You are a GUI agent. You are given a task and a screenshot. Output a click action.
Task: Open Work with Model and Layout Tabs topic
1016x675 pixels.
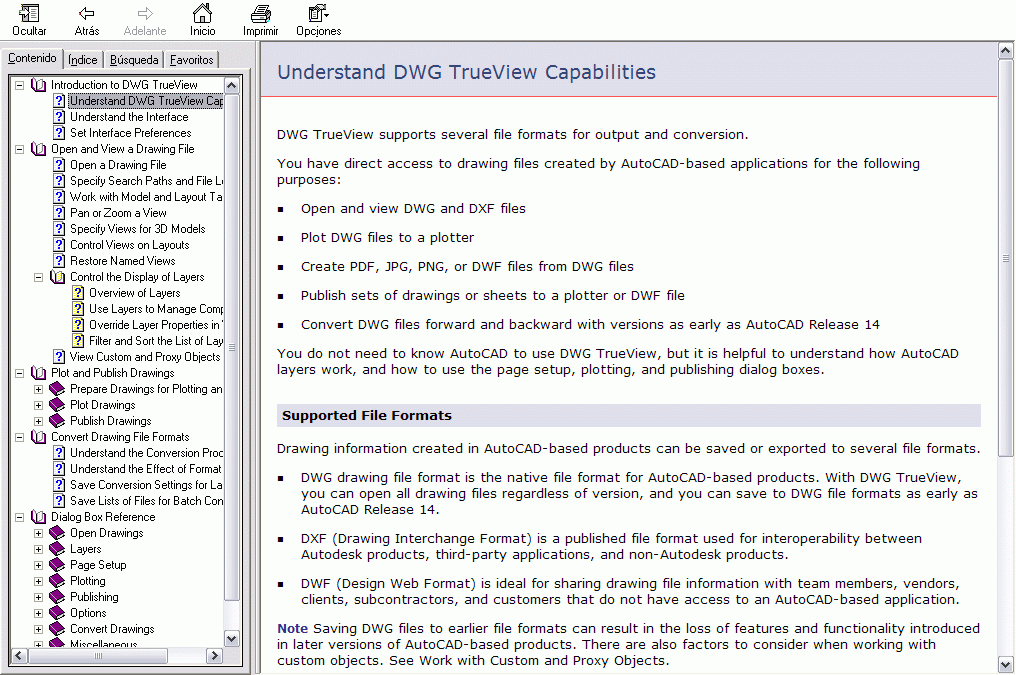coord(146,197)
